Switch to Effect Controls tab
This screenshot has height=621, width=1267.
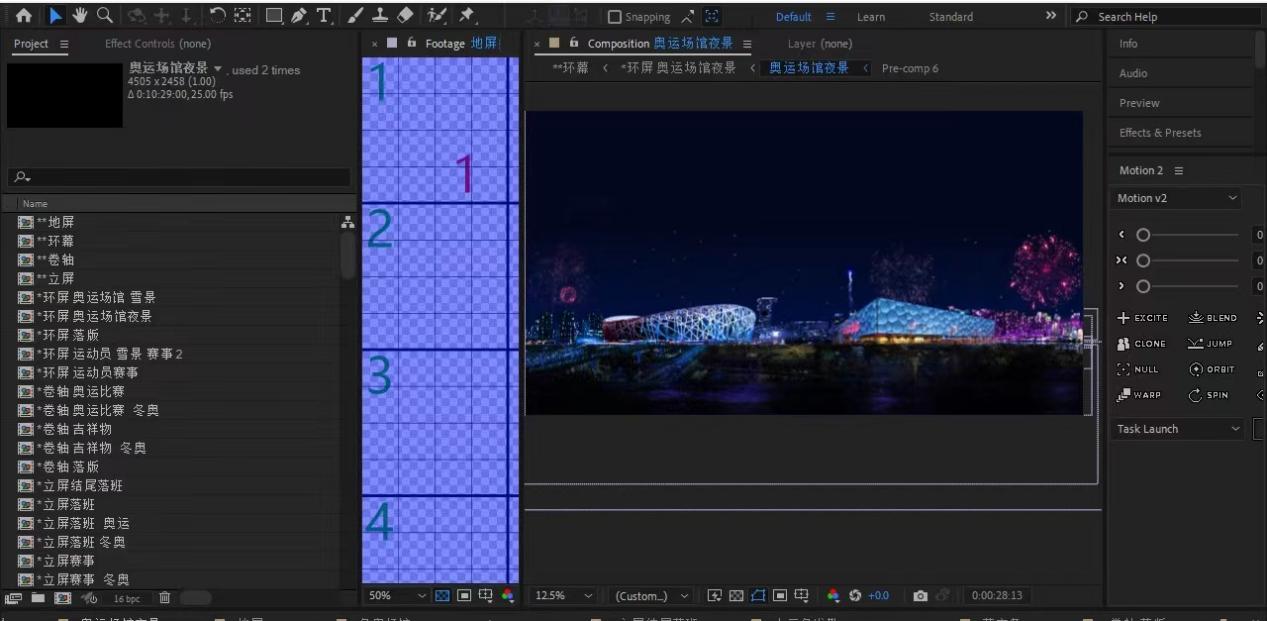[x=158, y=44]
